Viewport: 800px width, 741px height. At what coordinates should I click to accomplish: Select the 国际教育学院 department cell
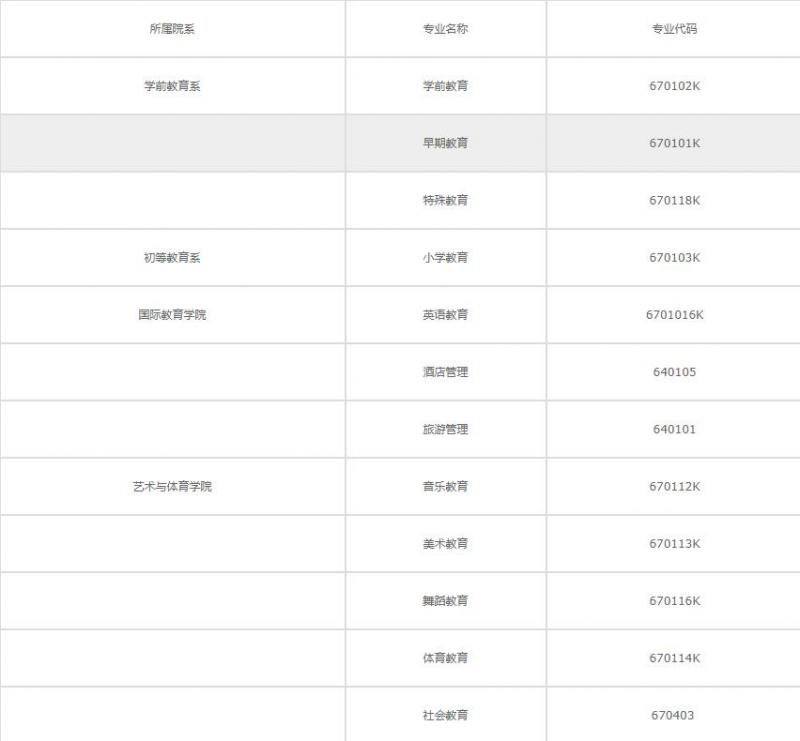pos(172,315)
